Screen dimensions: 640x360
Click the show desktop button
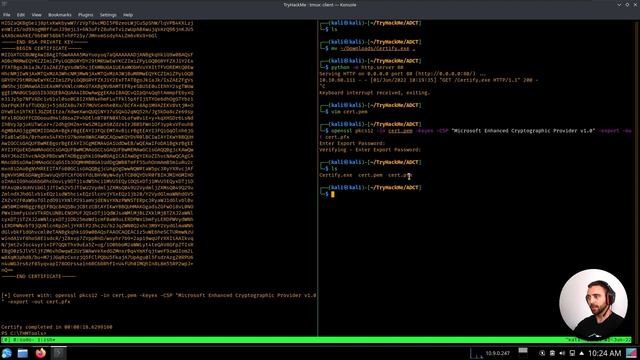[x=631, y=353]
